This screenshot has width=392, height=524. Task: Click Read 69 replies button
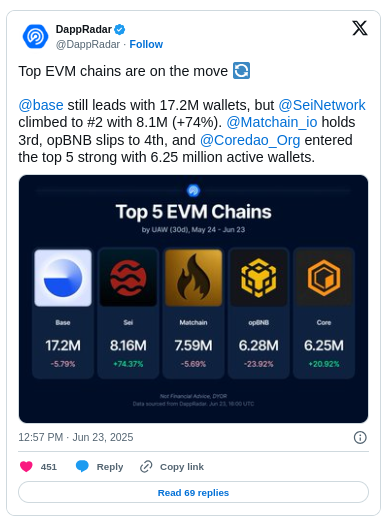click(x=193, y=493)
